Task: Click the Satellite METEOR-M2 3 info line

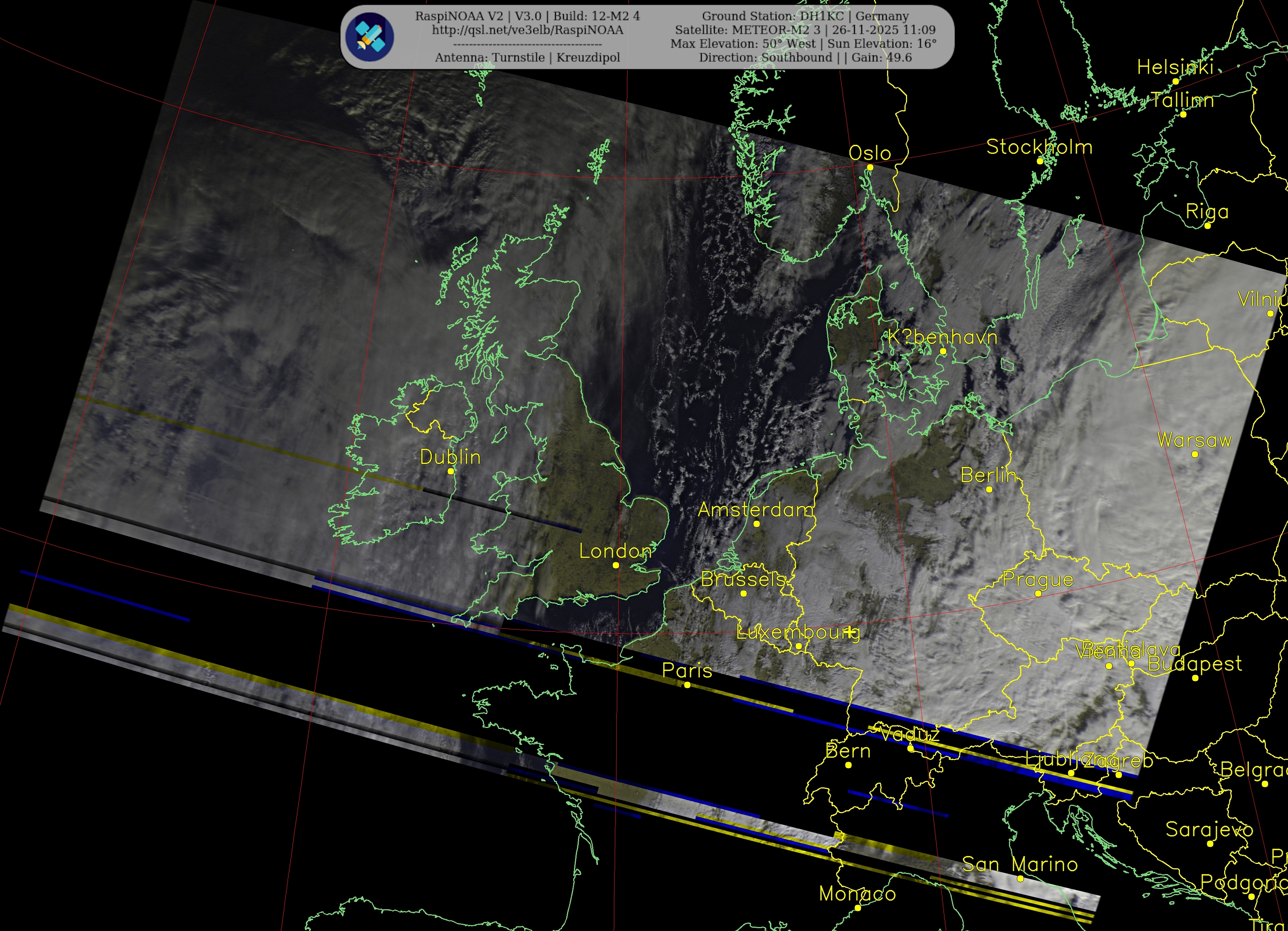Action: [805, 29]
